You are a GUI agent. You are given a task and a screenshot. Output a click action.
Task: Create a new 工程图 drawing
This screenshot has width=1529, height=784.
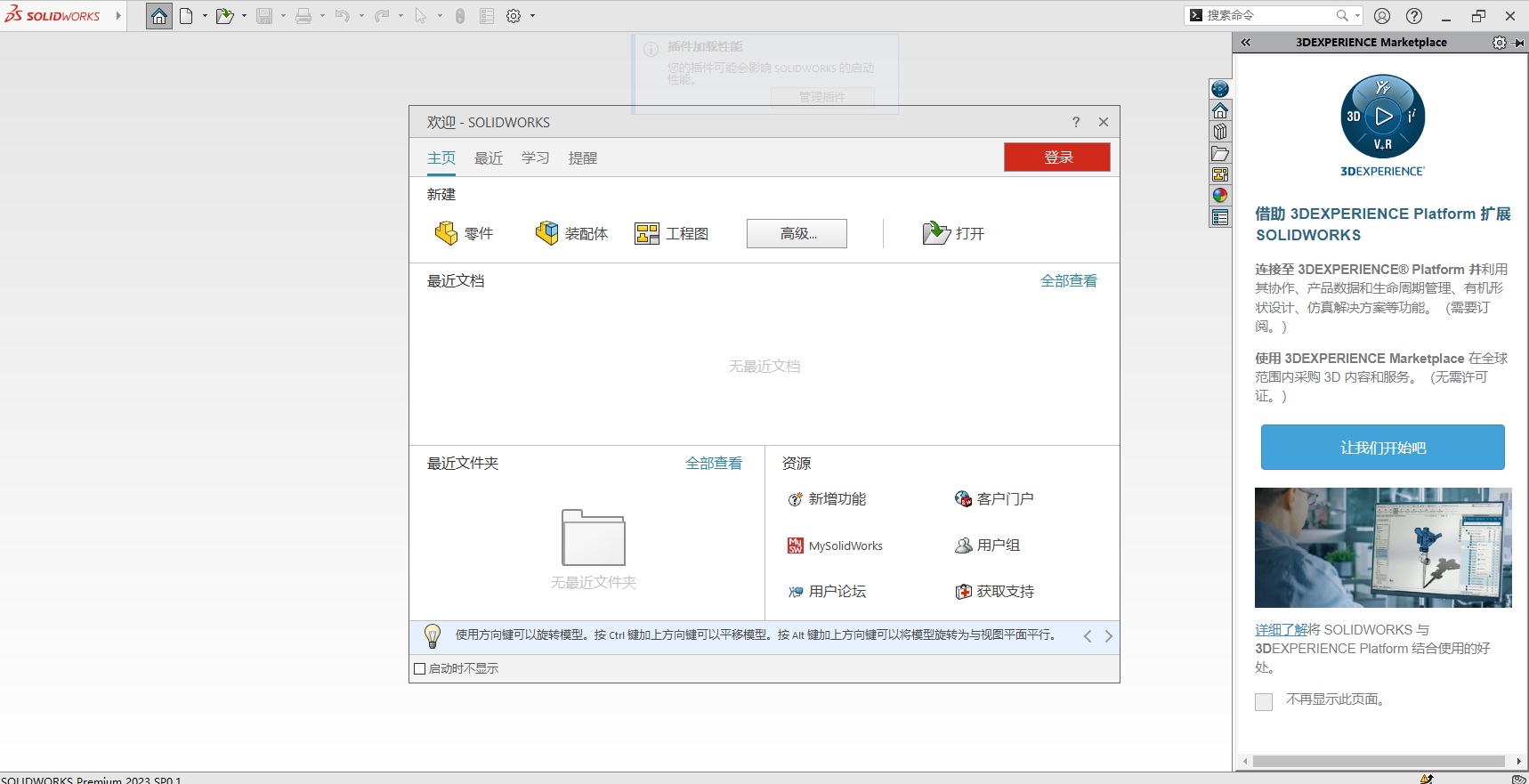(x=671, y=233)
